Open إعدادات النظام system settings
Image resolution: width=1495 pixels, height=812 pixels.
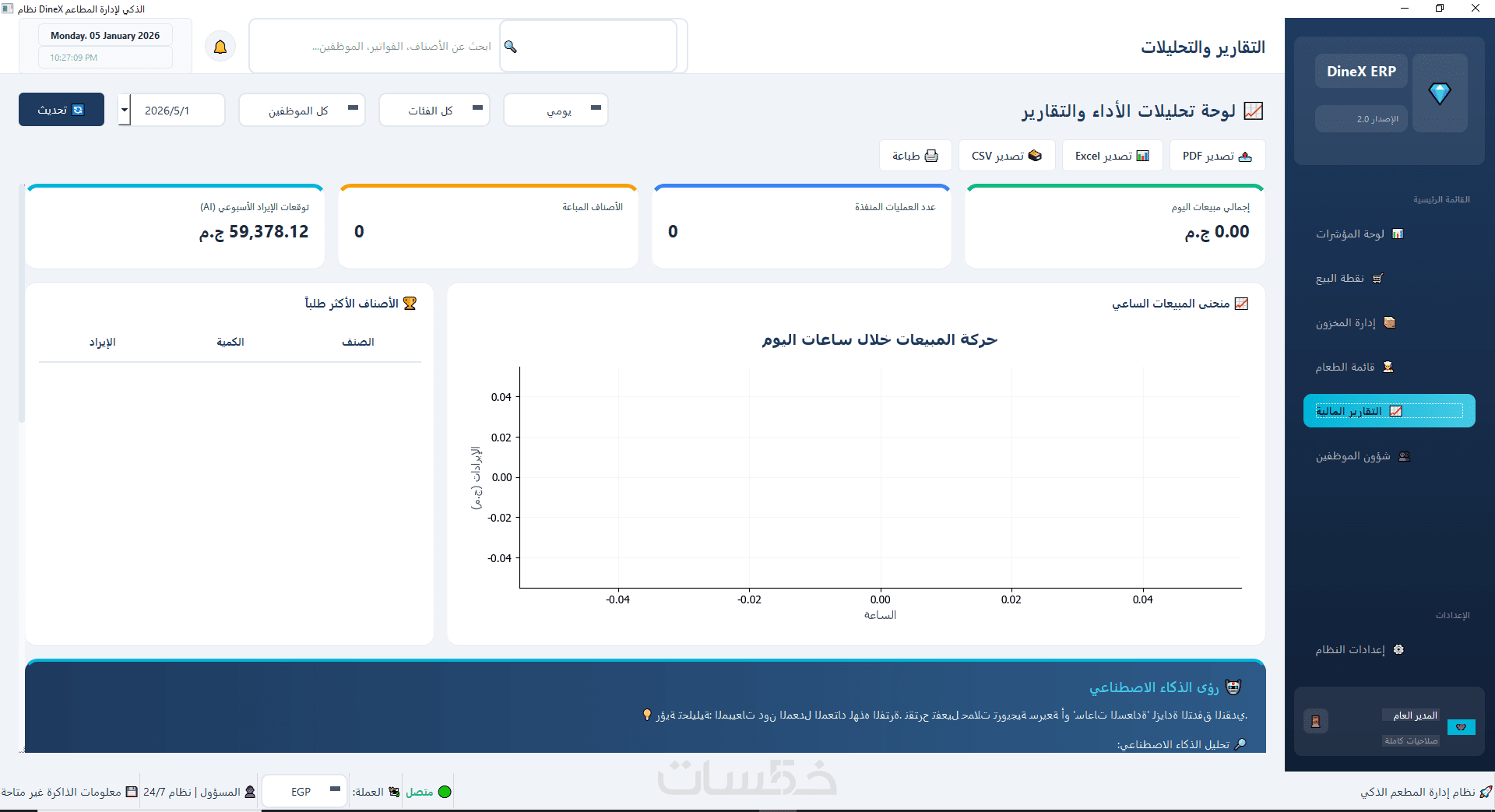1389,649
